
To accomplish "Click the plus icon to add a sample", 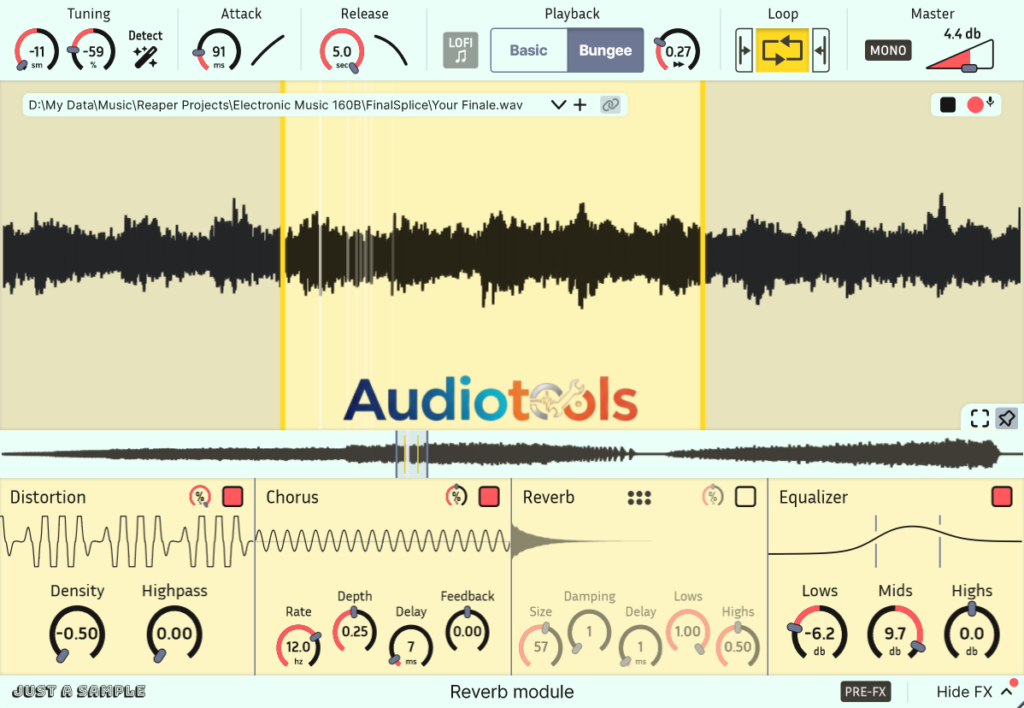I will (580, 105).
